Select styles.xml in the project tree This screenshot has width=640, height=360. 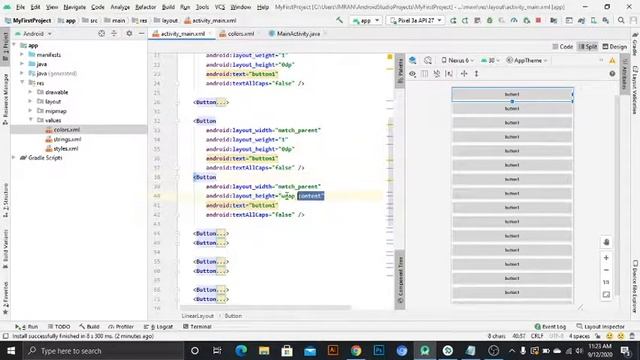pos(66,149)
